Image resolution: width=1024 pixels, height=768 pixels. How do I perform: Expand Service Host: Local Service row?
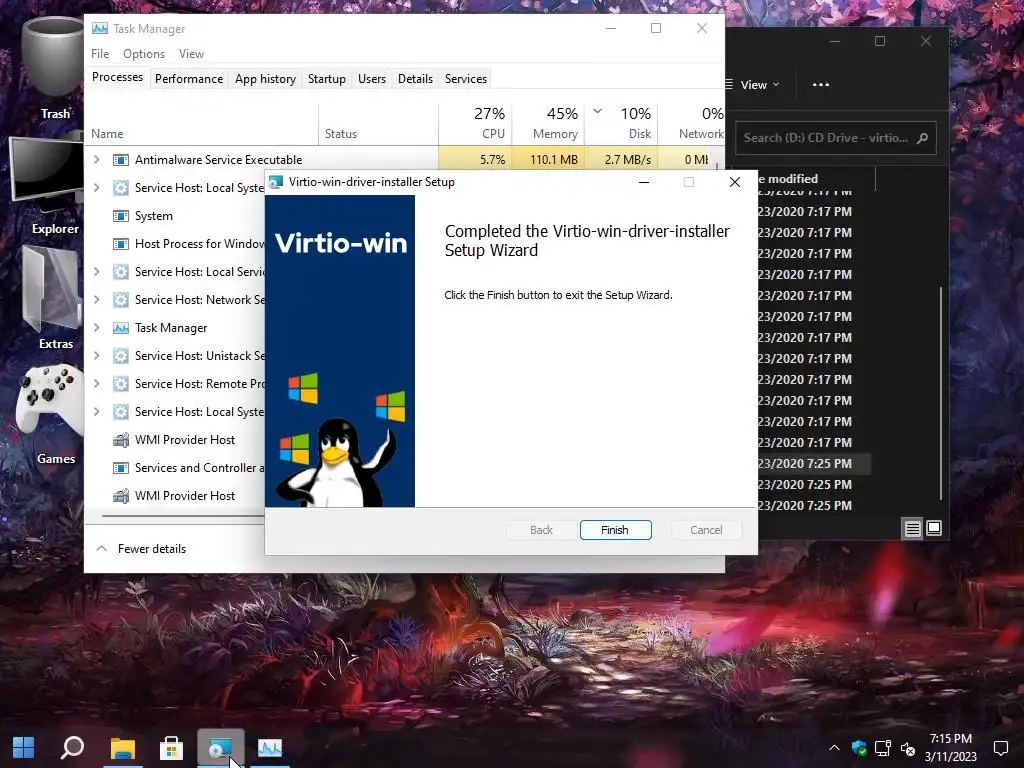(x=97, y=271)
